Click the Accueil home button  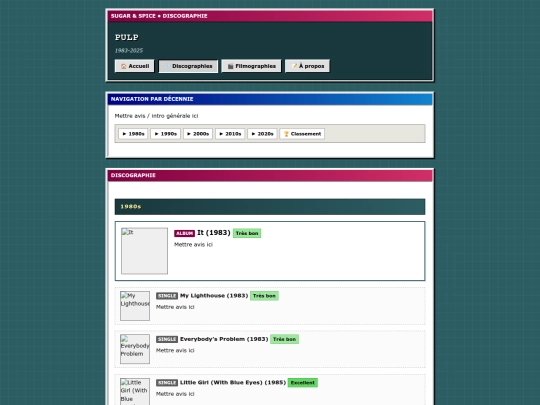coord(135,66)
